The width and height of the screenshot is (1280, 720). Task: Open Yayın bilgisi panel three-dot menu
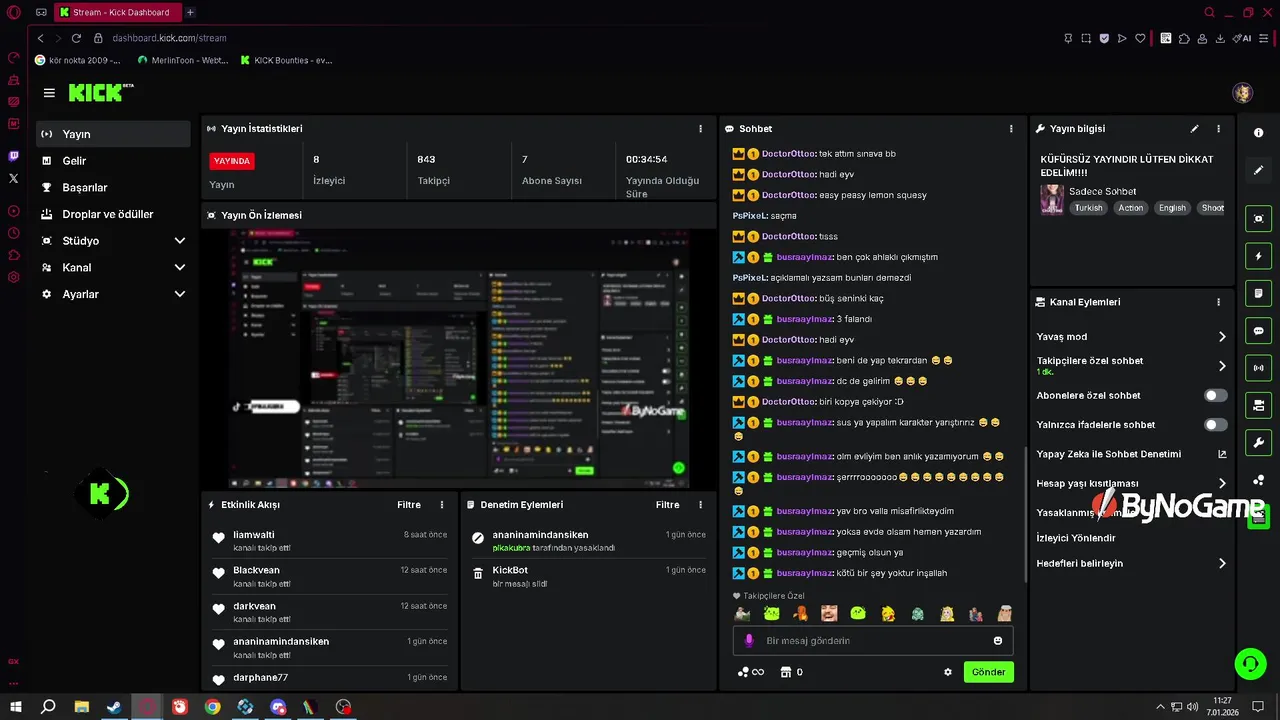[1218, 129]
